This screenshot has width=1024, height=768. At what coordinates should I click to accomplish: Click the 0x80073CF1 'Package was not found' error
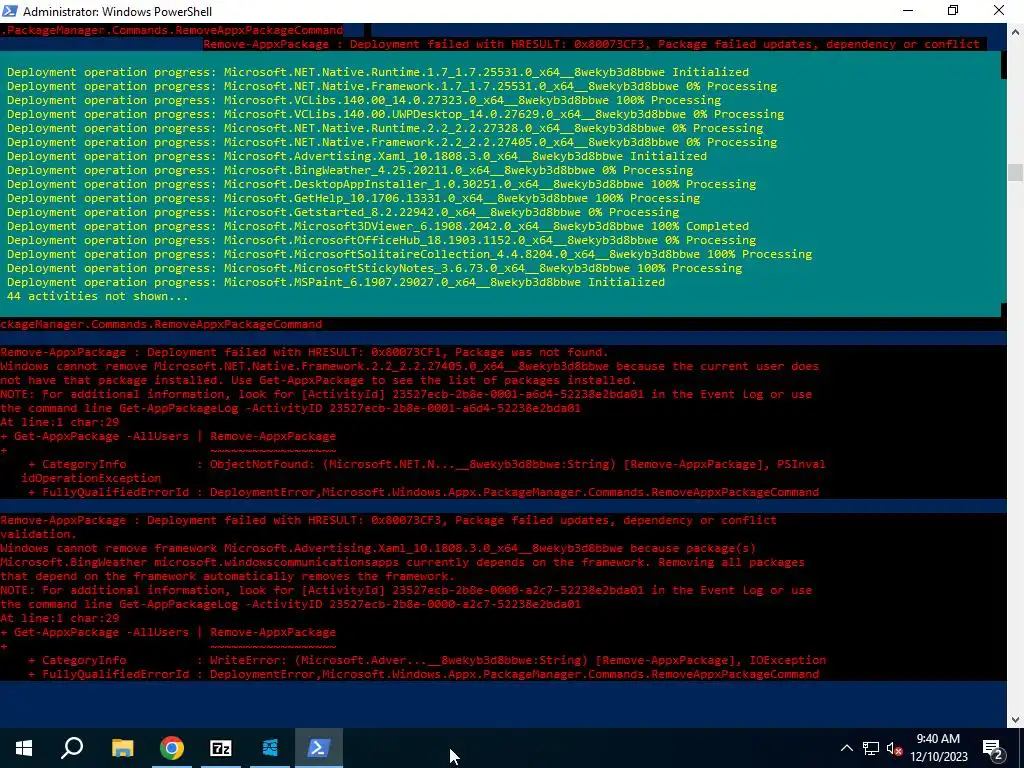point(304,353)
